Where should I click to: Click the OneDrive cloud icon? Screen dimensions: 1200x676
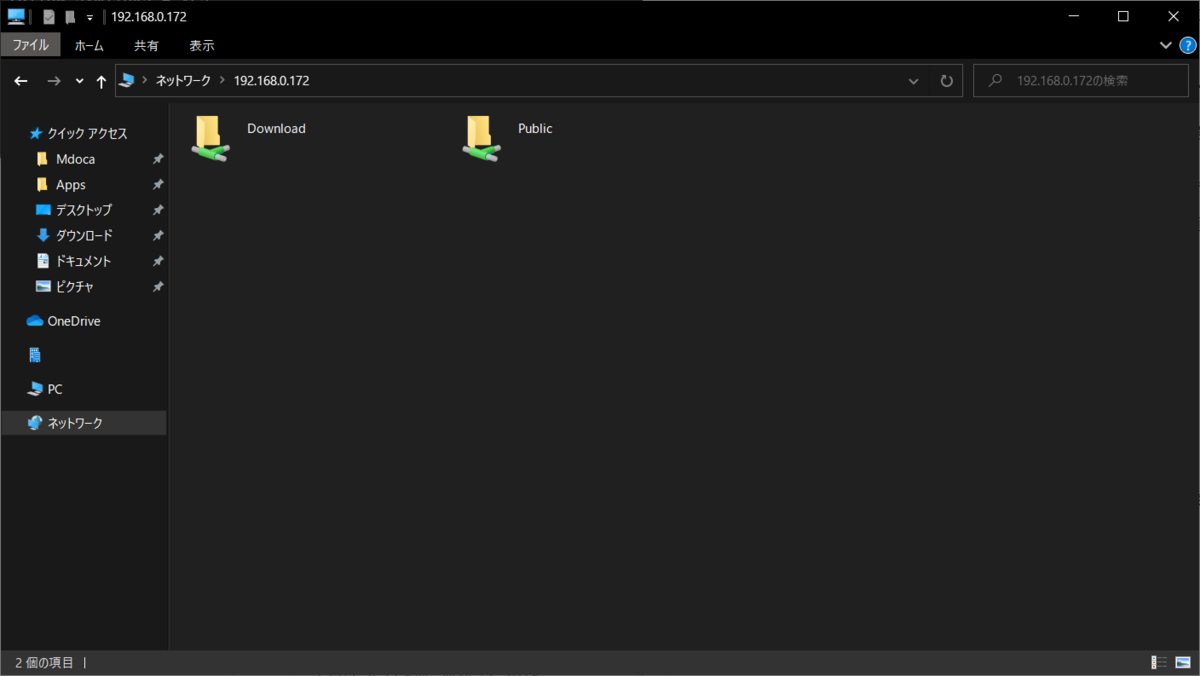(35, 321)
